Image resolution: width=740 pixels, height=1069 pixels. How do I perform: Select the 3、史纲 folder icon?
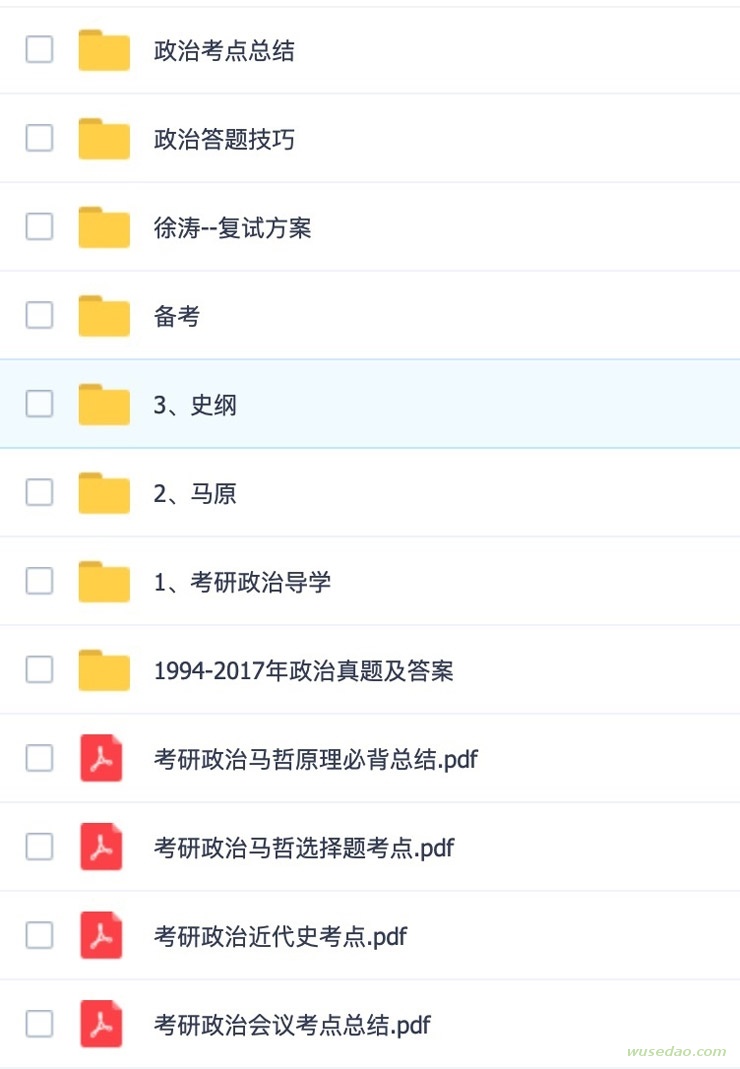tap(104, 404)
